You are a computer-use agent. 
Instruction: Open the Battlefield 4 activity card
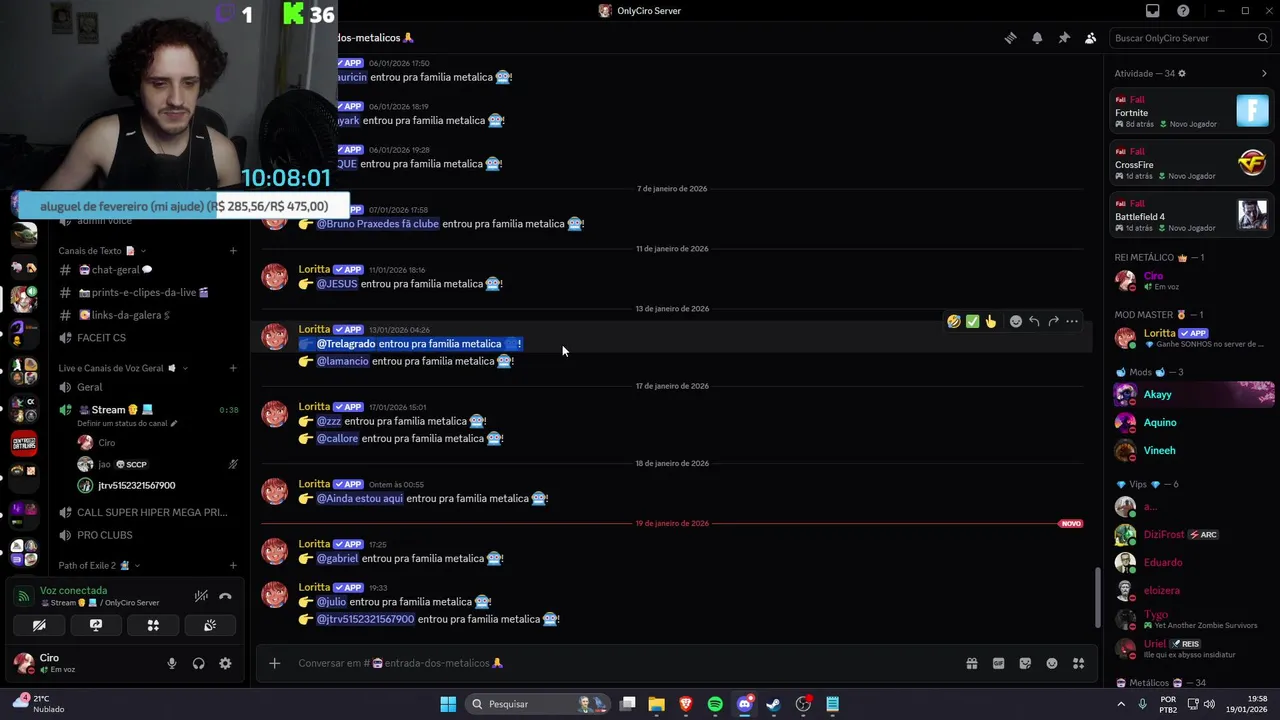[1191, 215]
